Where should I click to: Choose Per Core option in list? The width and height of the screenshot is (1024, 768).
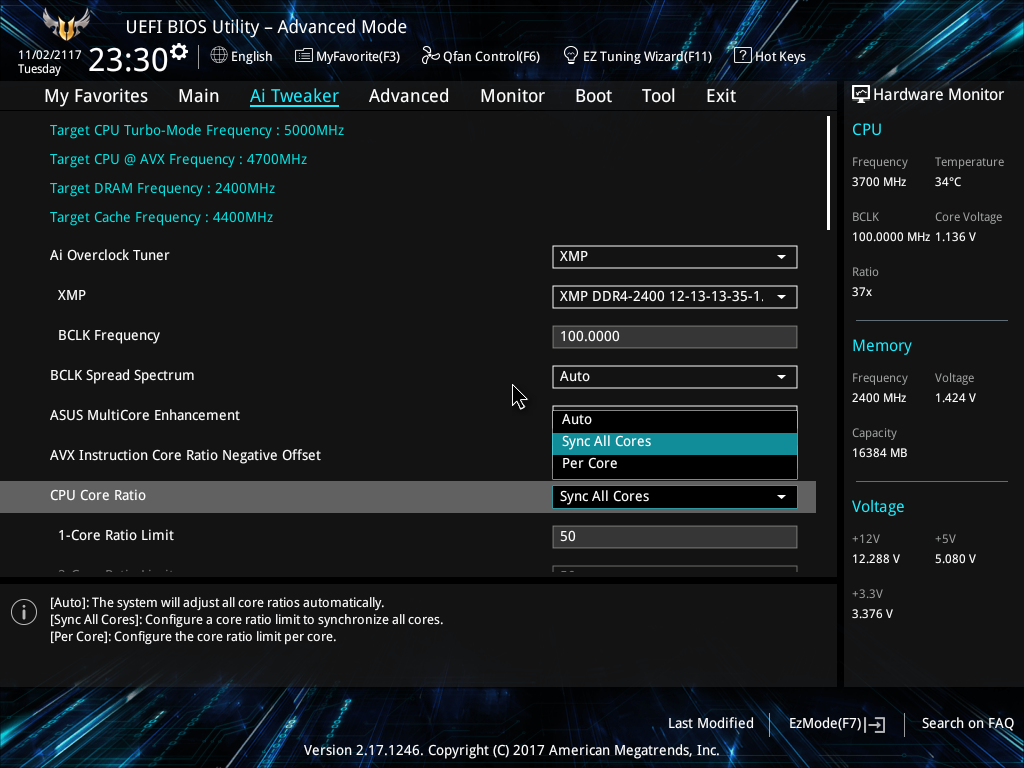point(675,464)
